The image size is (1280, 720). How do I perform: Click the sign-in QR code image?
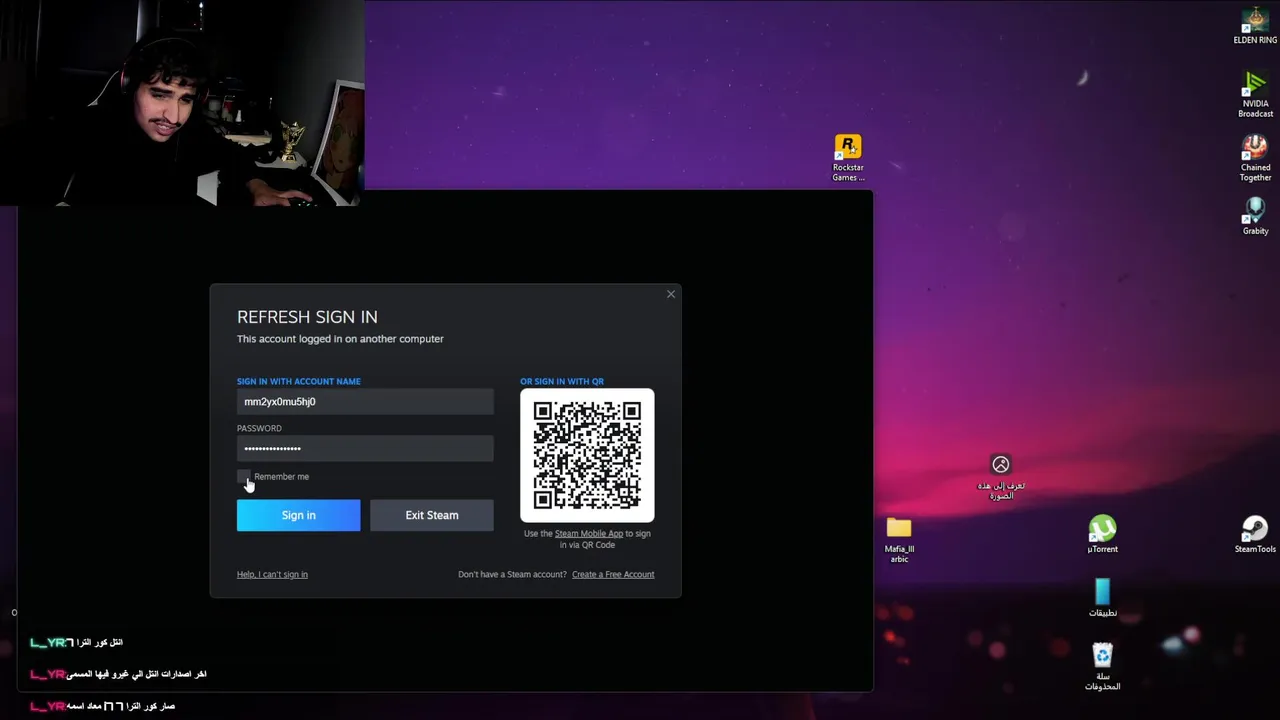[x=587, y=455]
